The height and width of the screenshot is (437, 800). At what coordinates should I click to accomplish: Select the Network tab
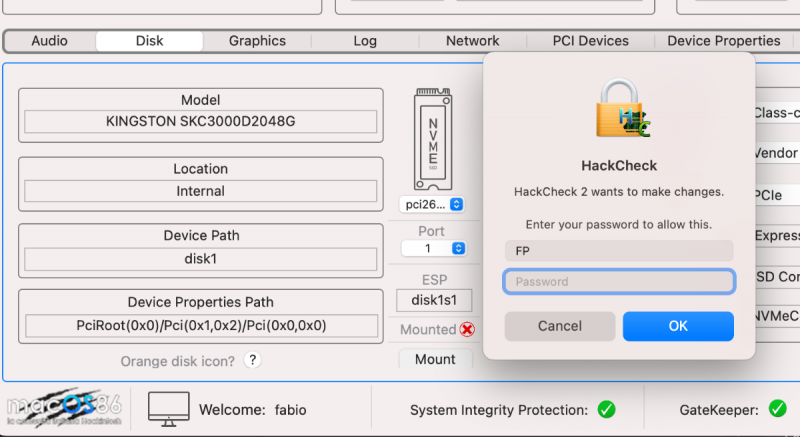click(x=472, y=41)
